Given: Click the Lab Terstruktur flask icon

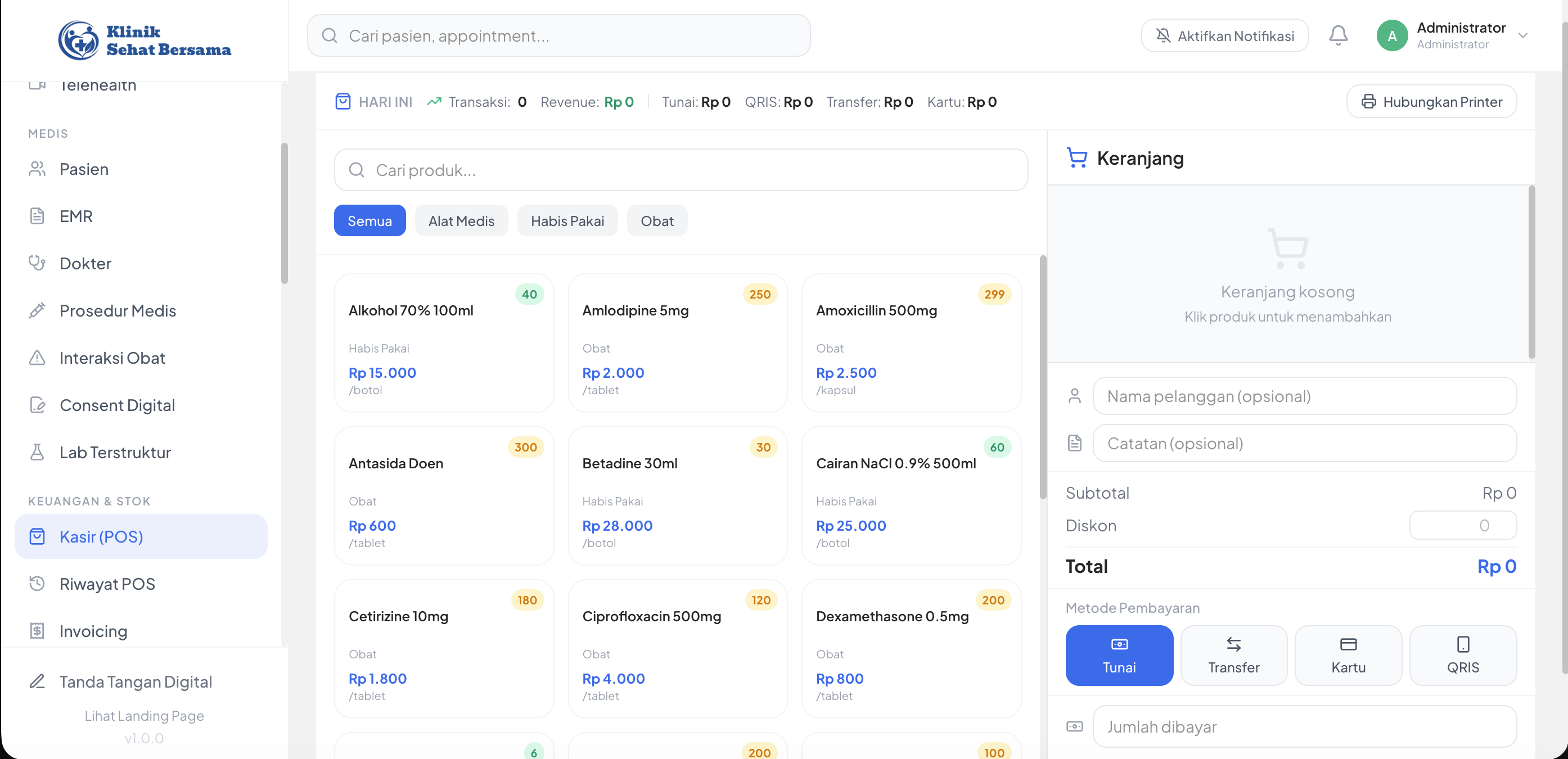Looking at the screenshot, I should tap(37, 451).
